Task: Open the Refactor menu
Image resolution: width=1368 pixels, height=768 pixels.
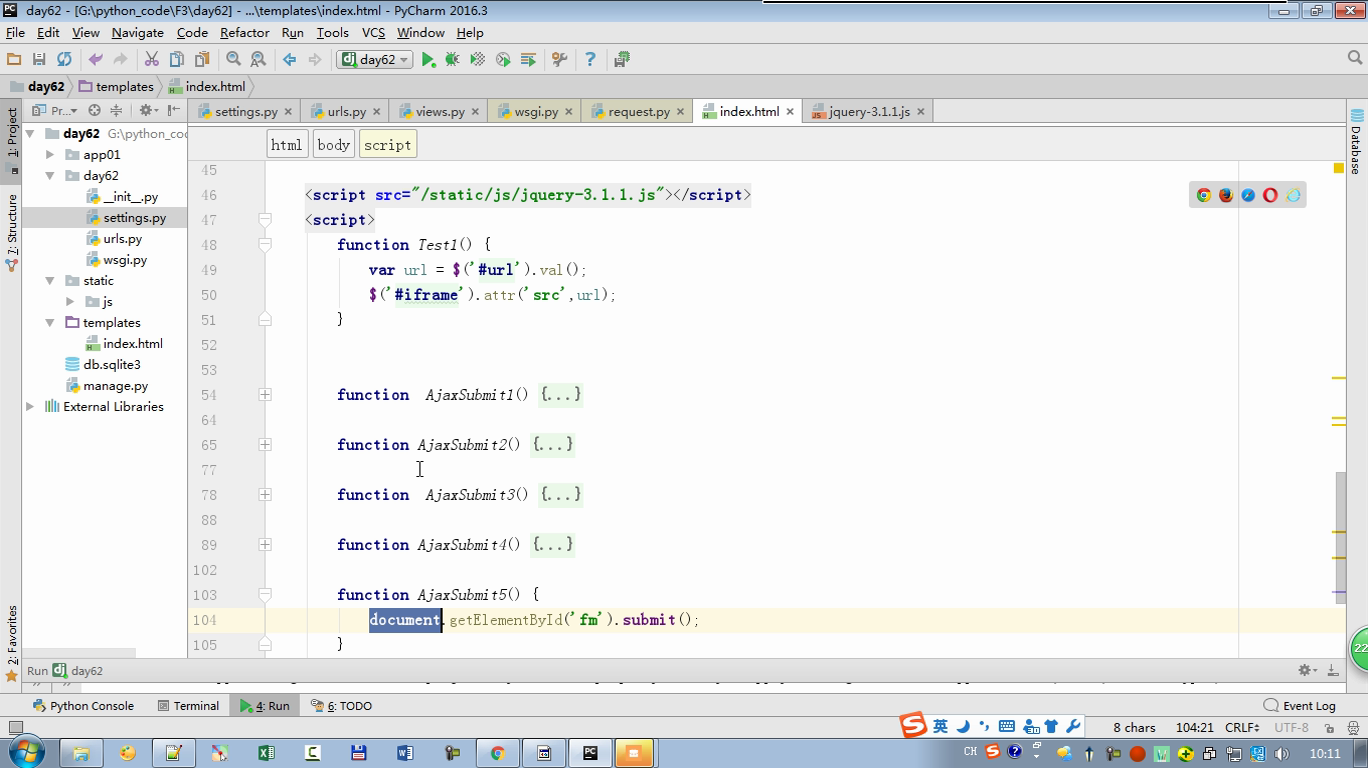Action: pyautogui.click(x=244, y=33)
